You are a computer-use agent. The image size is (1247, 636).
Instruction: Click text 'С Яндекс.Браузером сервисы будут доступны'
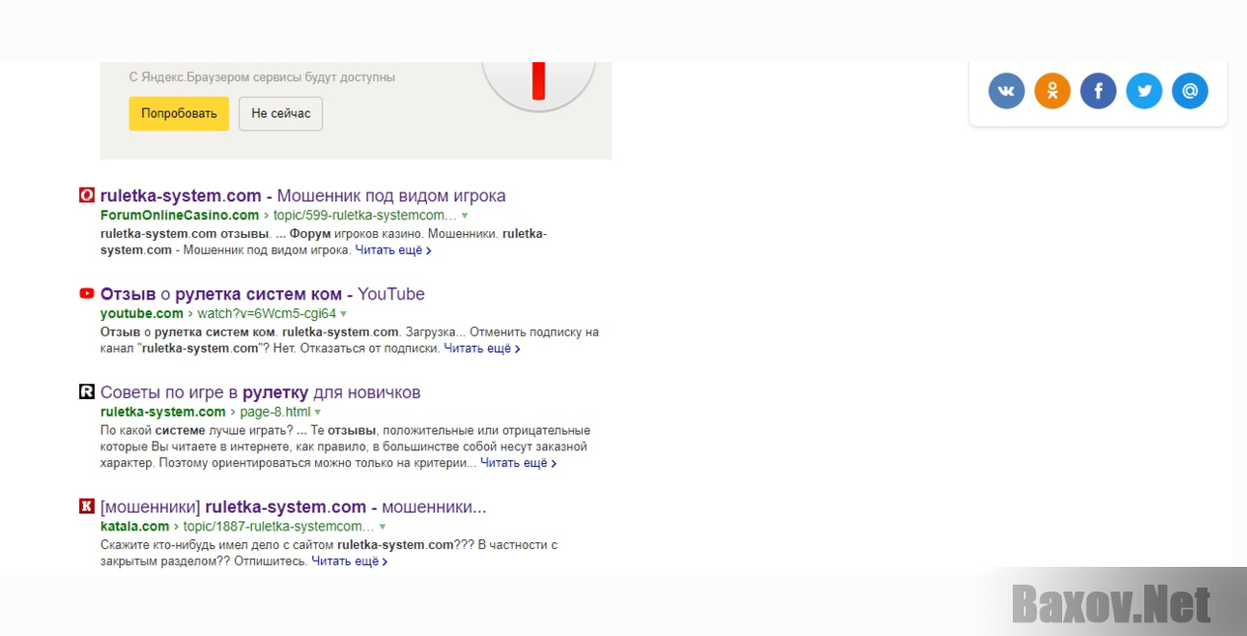262,77
